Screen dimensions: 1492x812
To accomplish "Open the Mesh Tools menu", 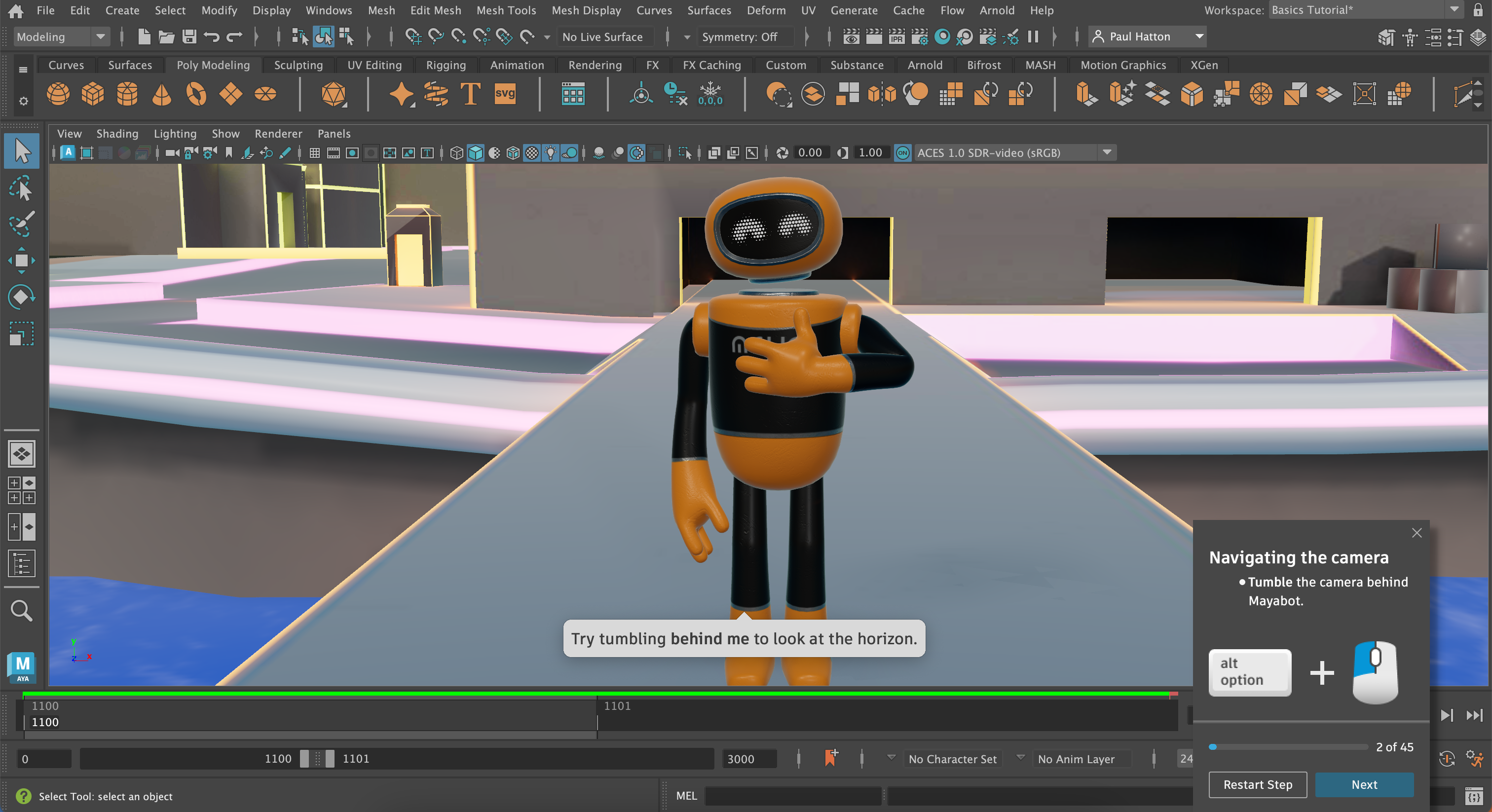I will pyautogui.click(x=506, y=10).
